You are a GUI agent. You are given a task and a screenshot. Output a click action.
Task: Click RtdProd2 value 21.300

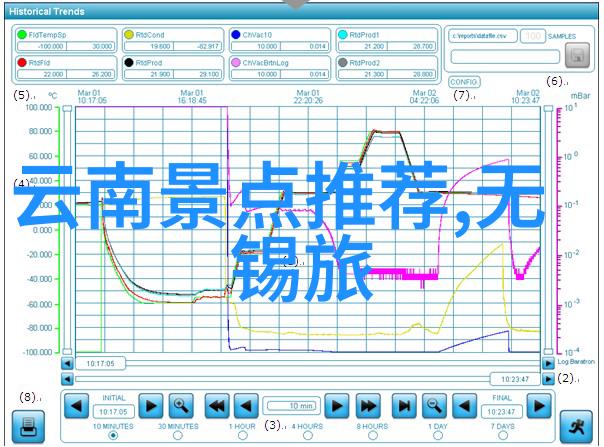point(363,74)
